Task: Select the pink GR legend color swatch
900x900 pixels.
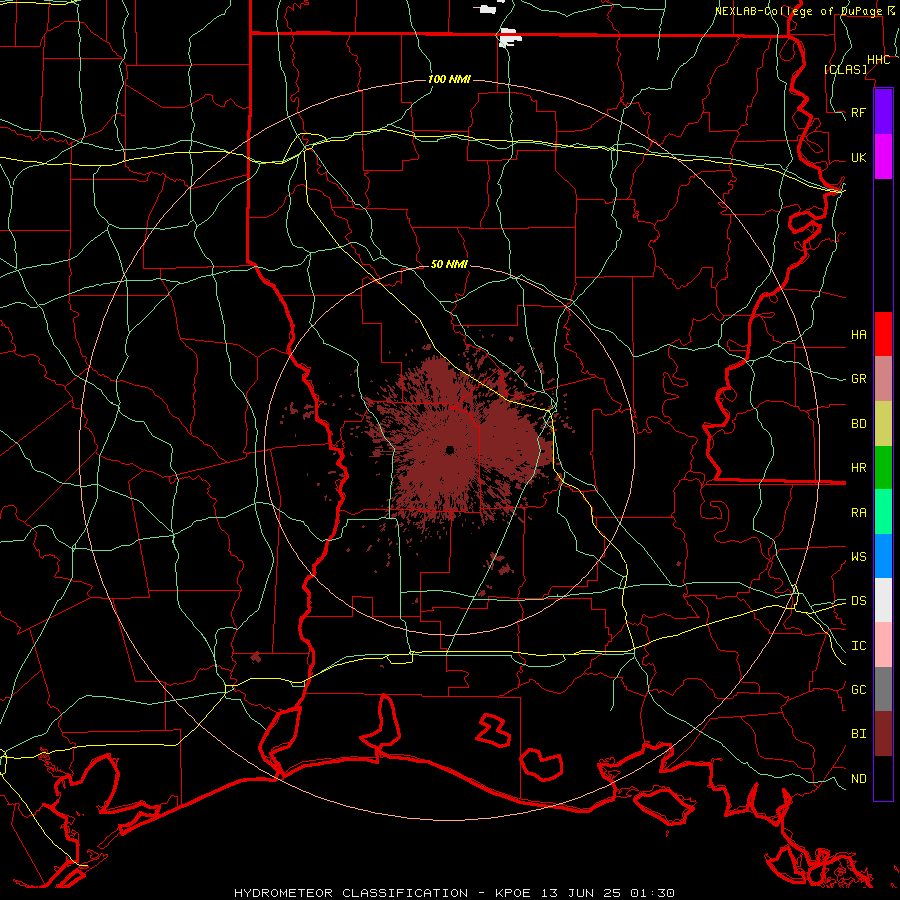Action: [883, 379]
